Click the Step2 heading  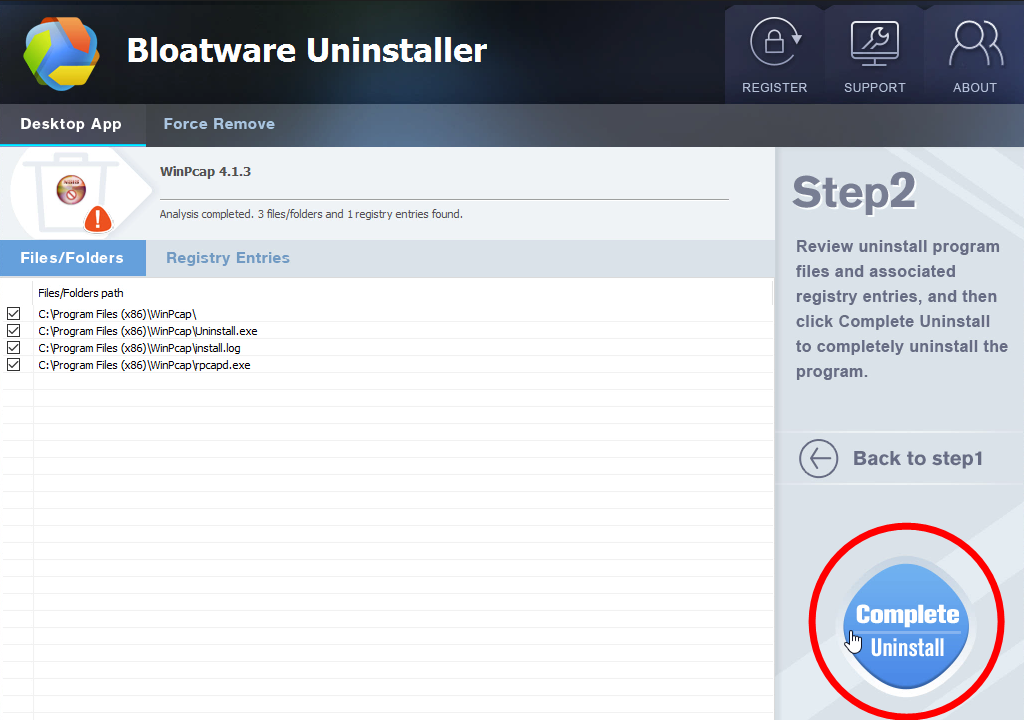point(854,192)
